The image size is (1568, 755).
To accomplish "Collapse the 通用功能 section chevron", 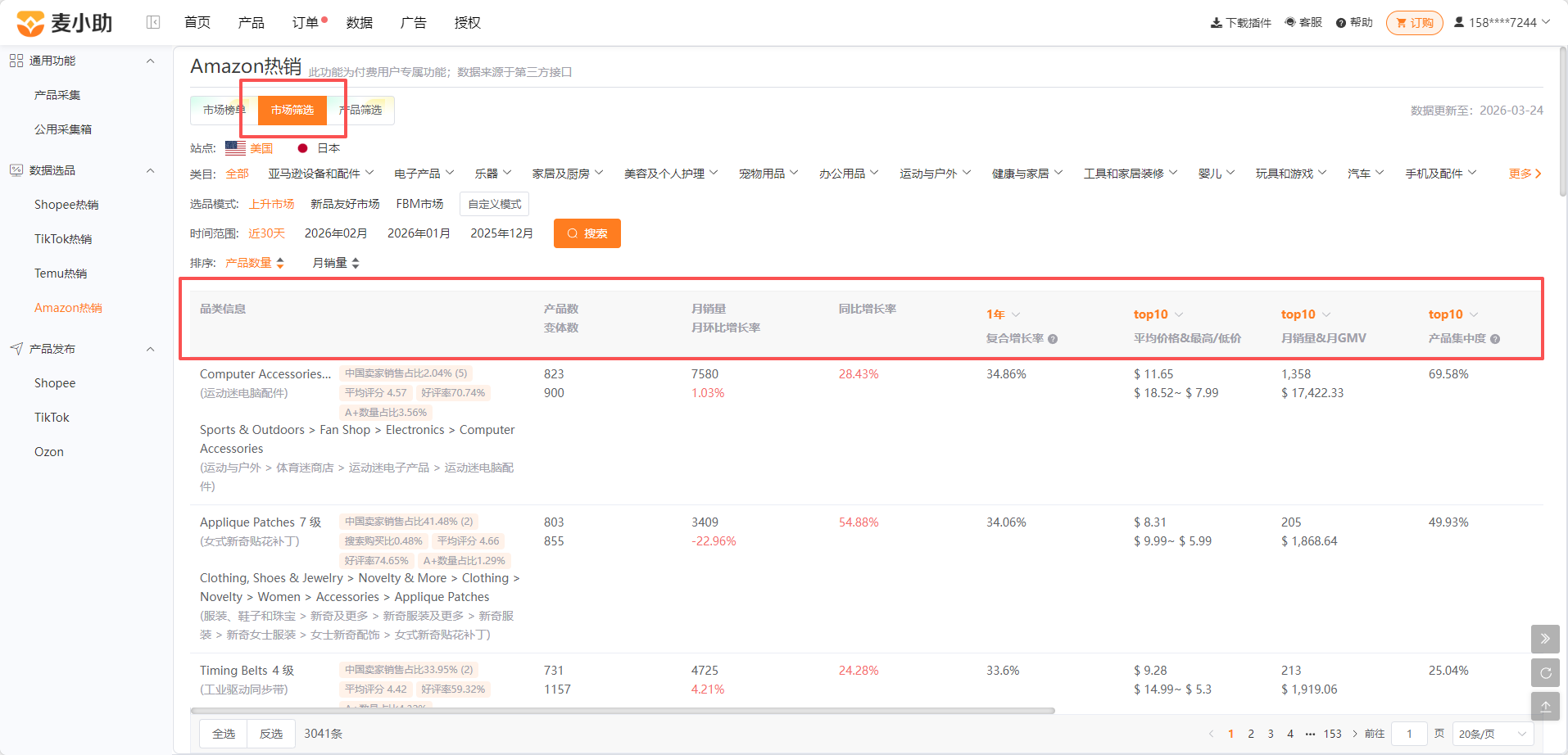I will coord(150,61).
